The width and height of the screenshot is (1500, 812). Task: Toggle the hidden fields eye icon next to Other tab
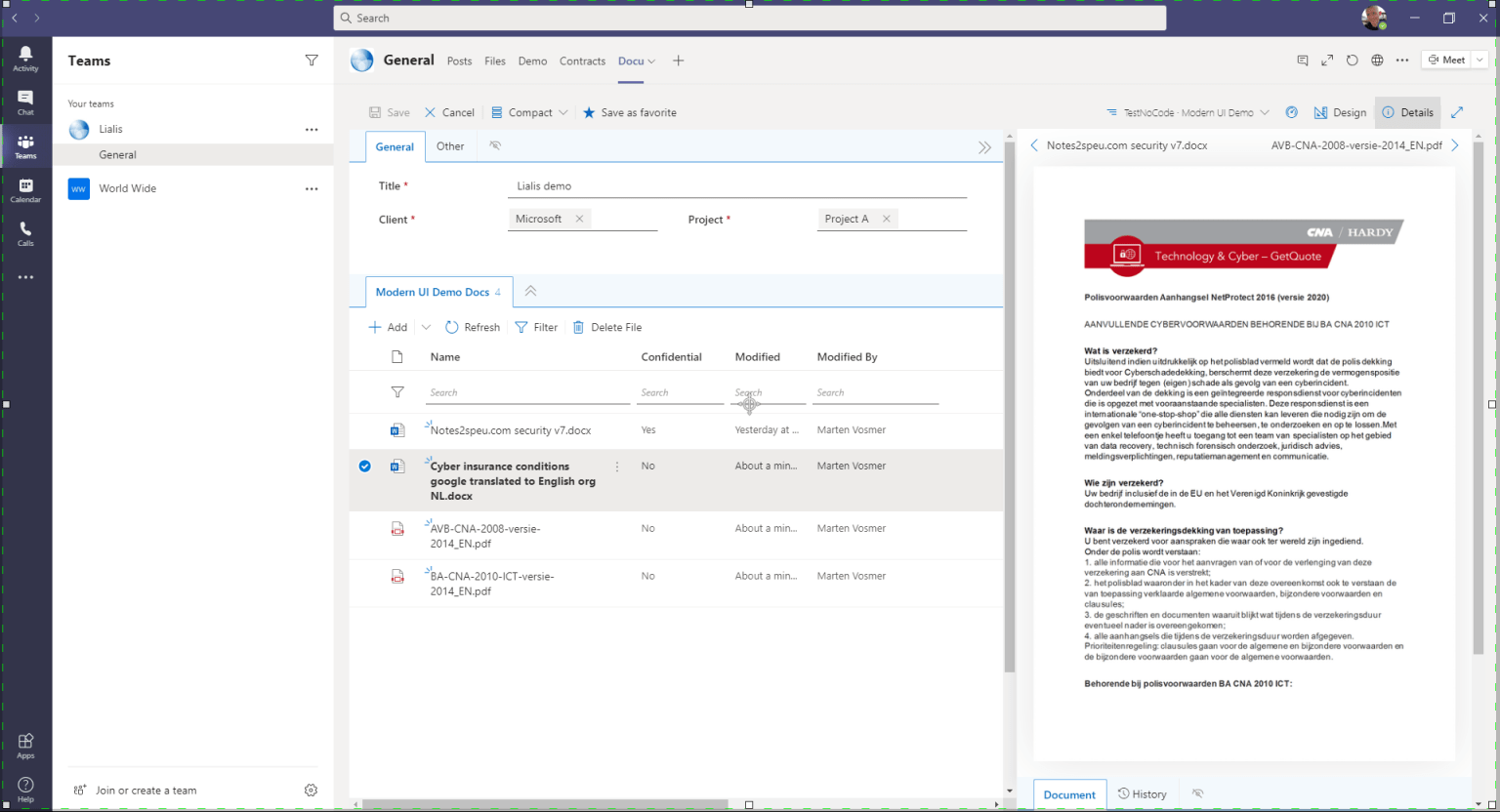[495, 144]
